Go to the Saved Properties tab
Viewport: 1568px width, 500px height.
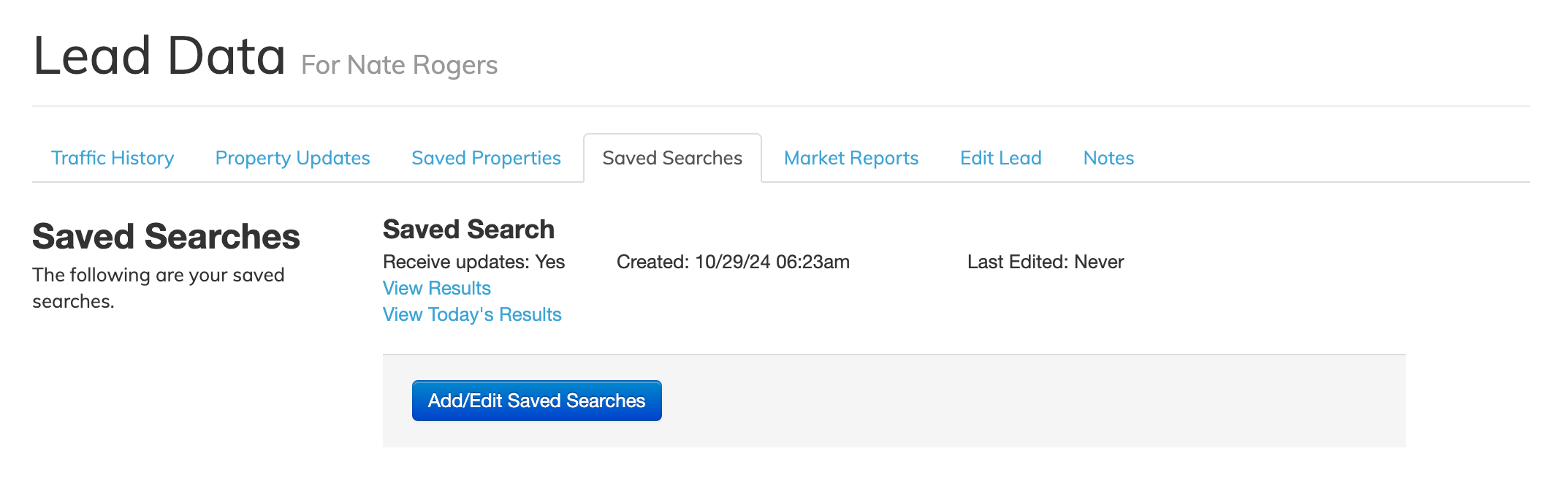point(486,158)
